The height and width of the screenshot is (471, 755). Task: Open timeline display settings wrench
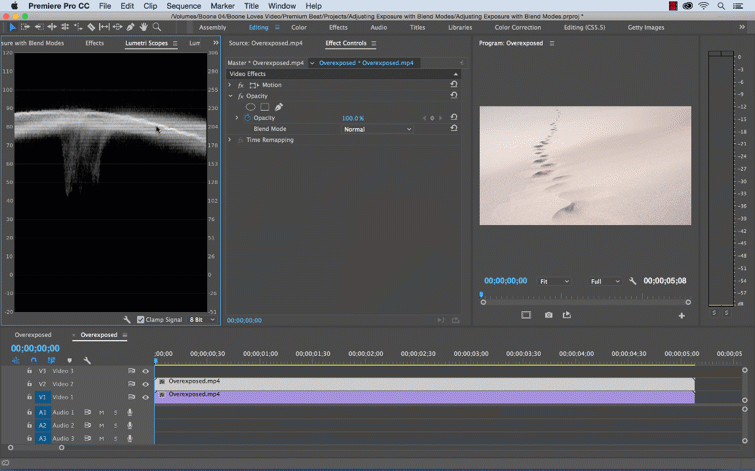87,360
